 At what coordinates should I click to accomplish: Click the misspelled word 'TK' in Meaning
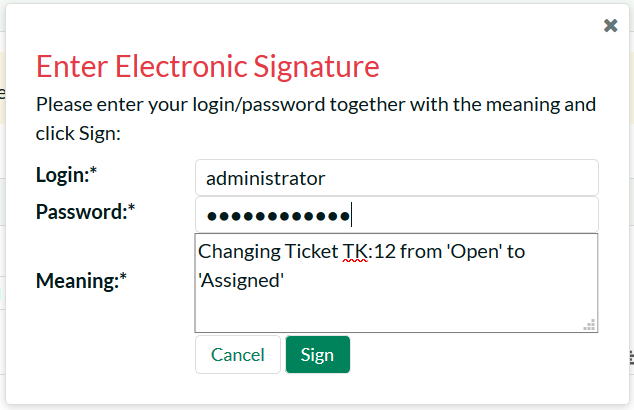click(x=353, y=252)
